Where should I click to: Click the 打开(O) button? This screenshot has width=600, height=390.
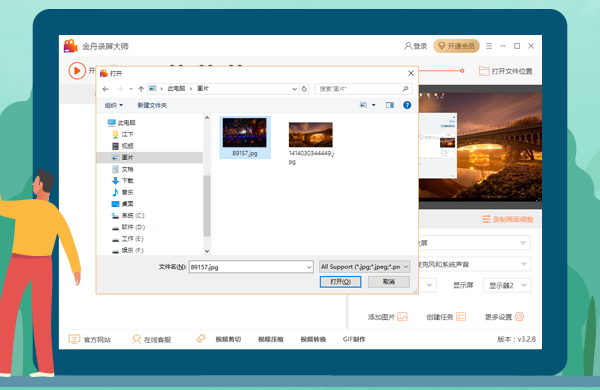click(x=341, y=282)
